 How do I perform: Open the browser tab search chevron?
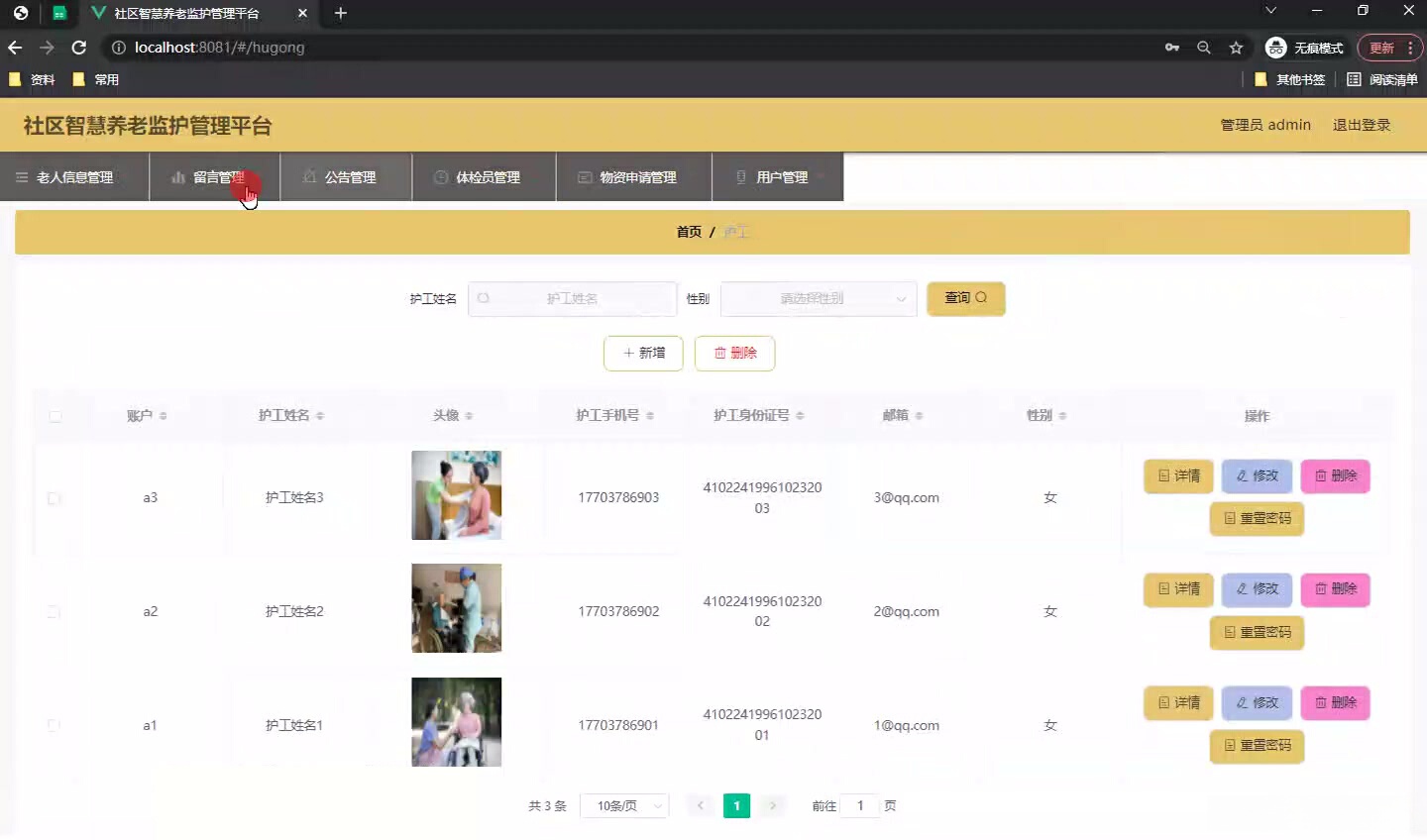click(x=1270, y=12)
